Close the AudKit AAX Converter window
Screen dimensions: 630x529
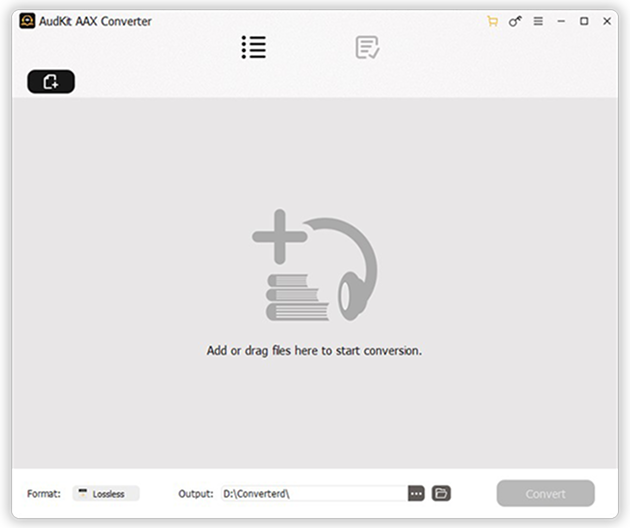607,21
